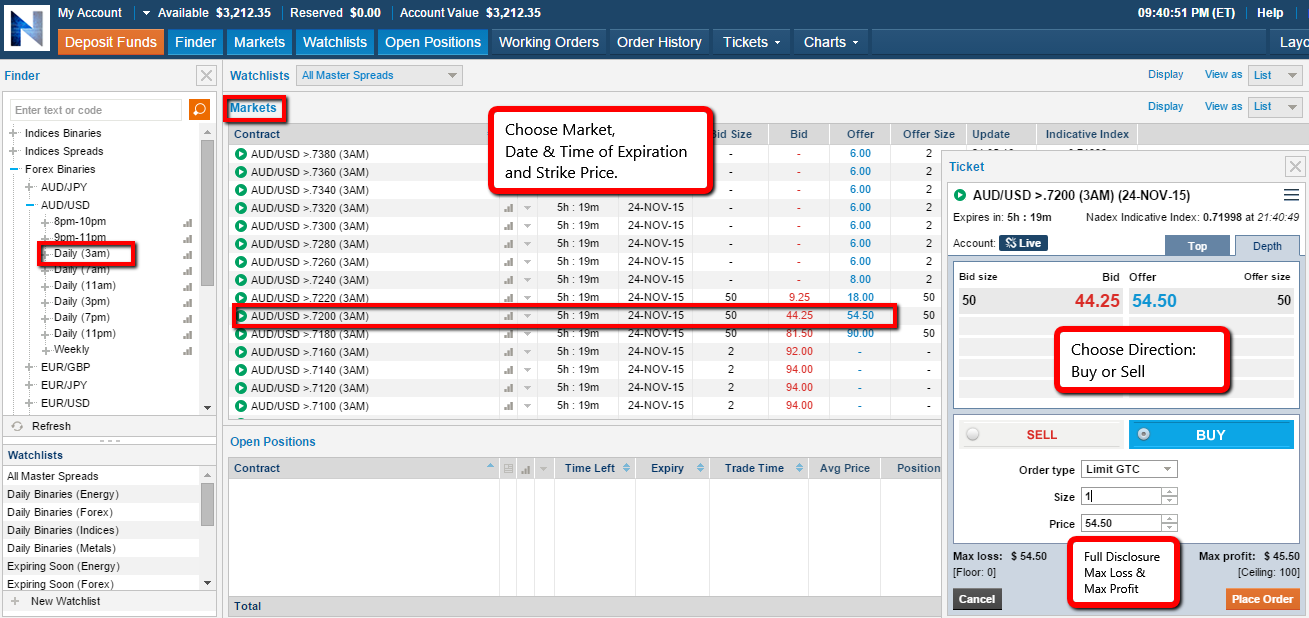Viewport: 1309px width, 618px height.
Task: Open chart icon beside Weekly tree item
Action: [x=187, y=350]
